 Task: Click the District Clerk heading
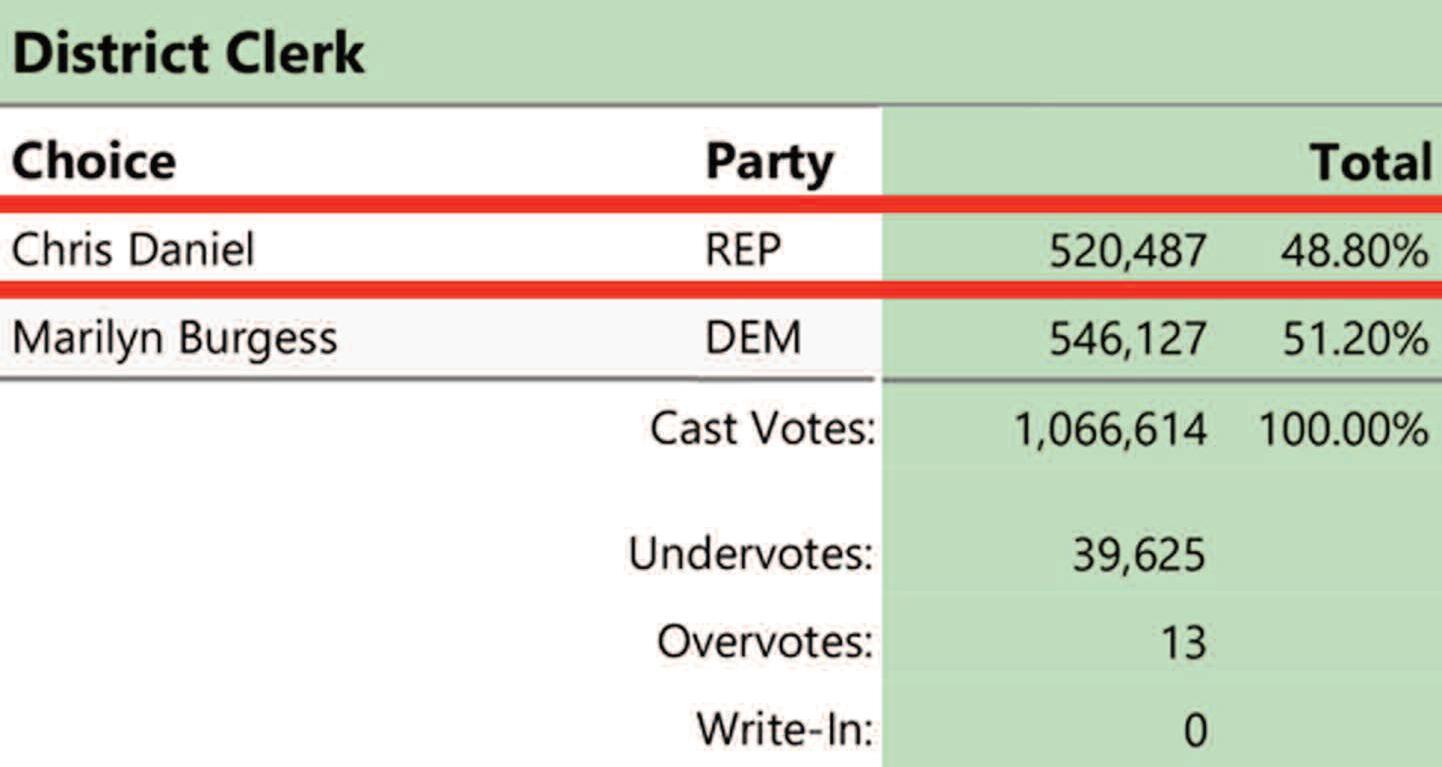188,54
